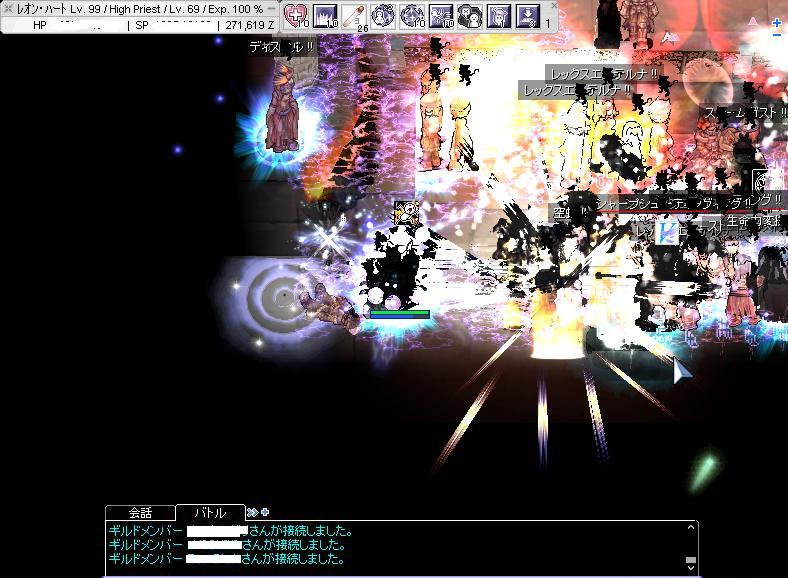This screenshot has height=578, width=788.
Task: Activate the sparkling figure-in-circle skill icon
Action: tap(383, 16)
